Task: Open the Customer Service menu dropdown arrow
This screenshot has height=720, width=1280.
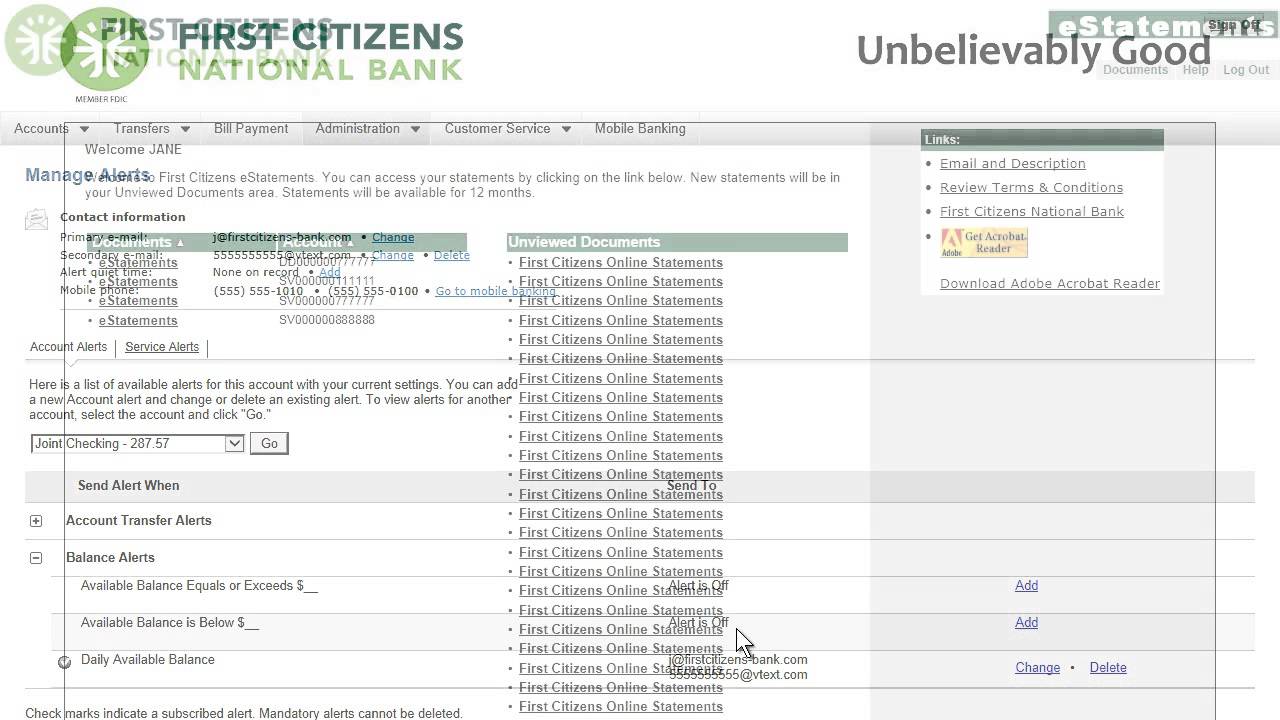Action: (566, 129)
